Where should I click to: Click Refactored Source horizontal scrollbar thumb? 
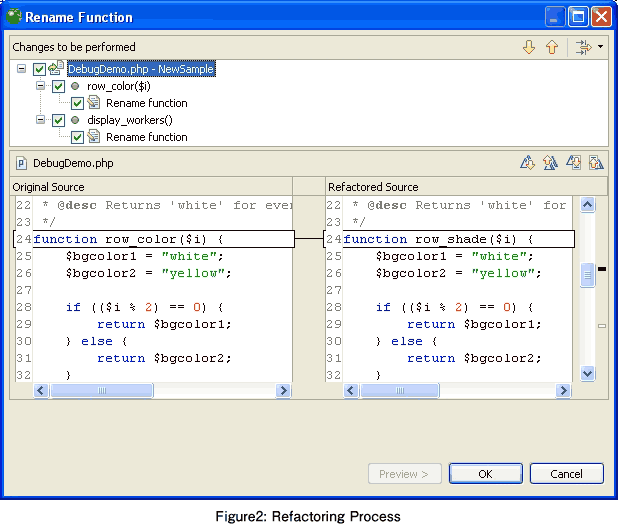[400, 390]
